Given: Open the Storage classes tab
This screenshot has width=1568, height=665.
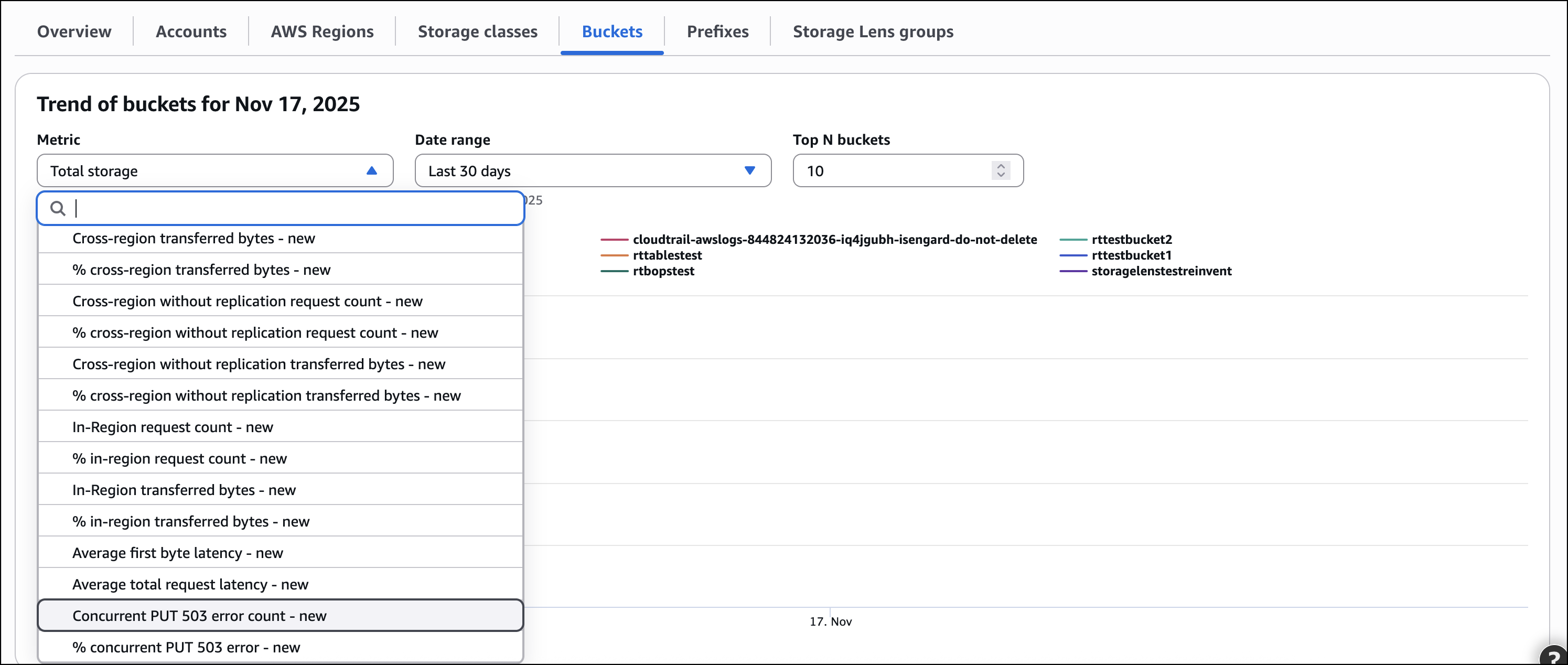Looking at the screenshot, I should point(477,31).
